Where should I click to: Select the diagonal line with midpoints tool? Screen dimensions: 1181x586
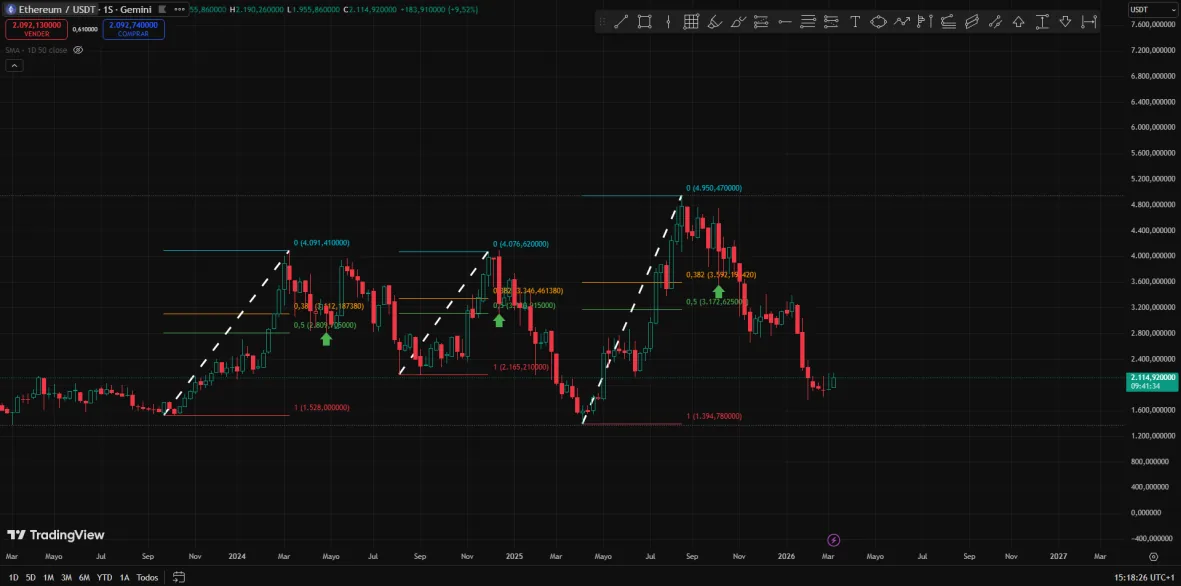click(x=995, y=22)
